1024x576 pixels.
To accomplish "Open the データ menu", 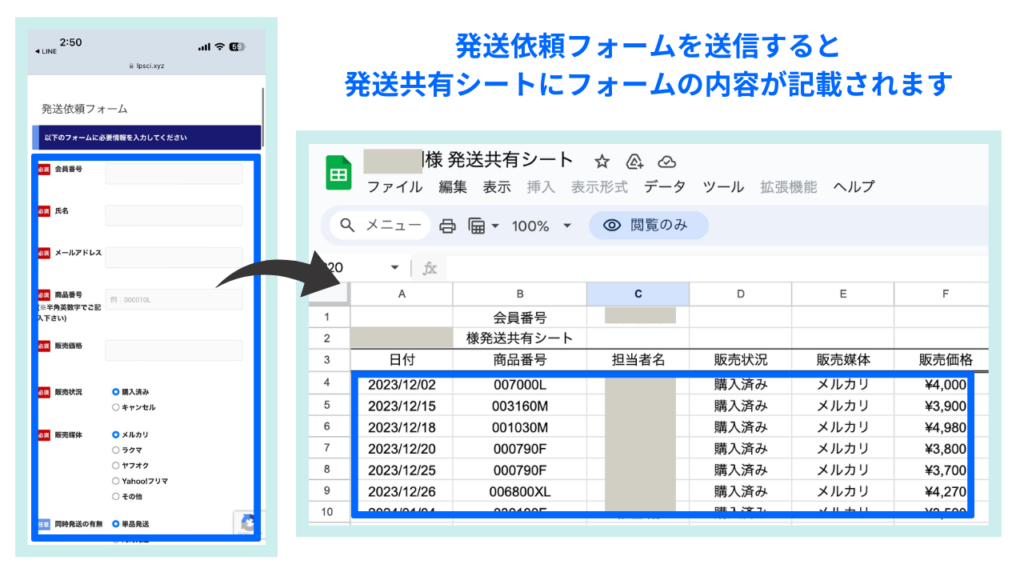I will coord(664,187).
